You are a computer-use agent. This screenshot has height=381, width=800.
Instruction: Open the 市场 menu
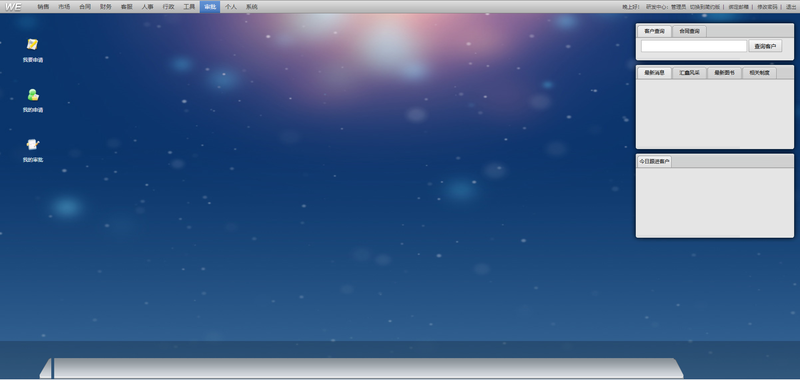pyautogui.click(x=64, y=7)
